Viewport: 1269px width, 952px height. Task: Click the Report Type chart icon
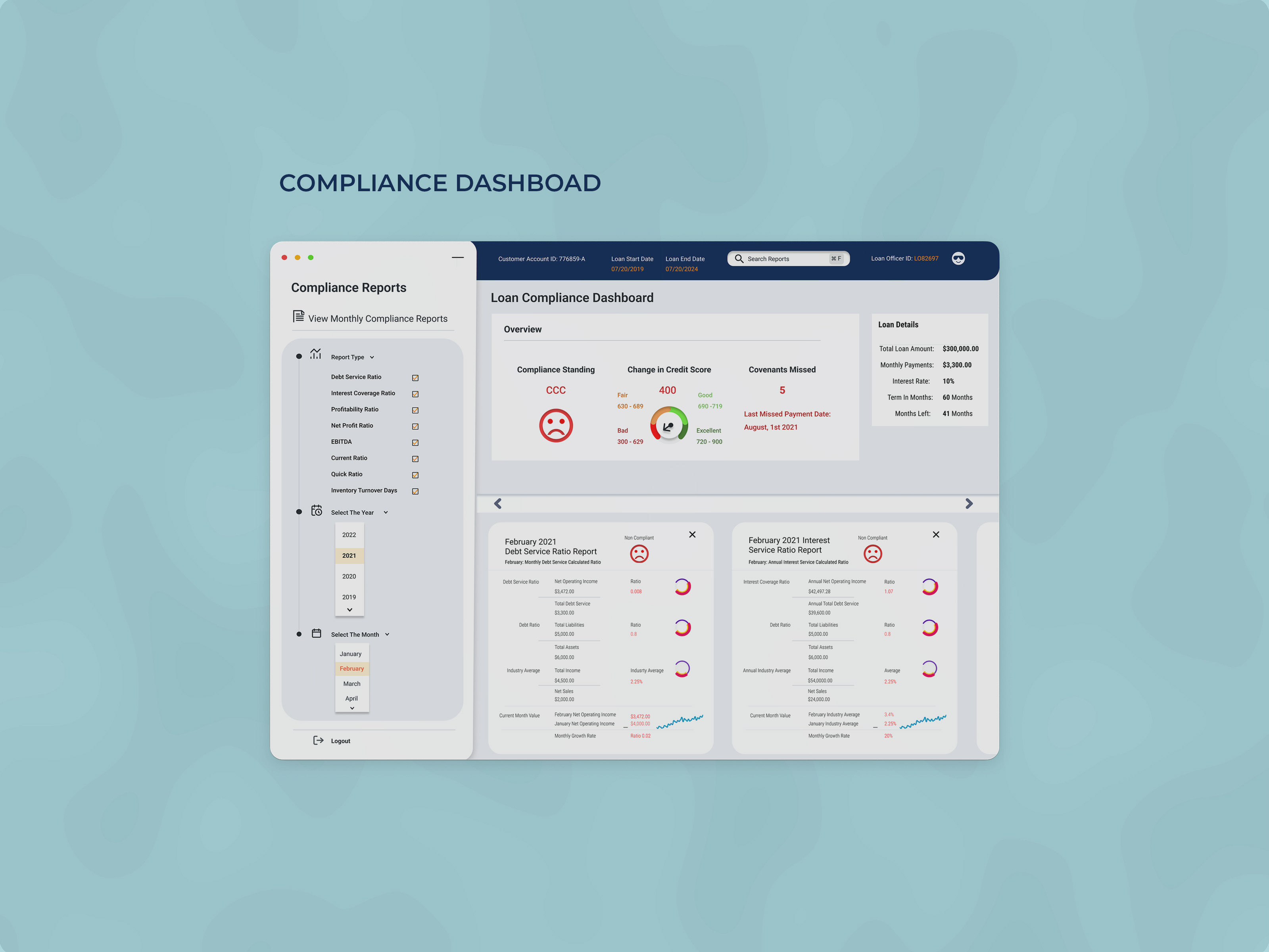point(315,354)
